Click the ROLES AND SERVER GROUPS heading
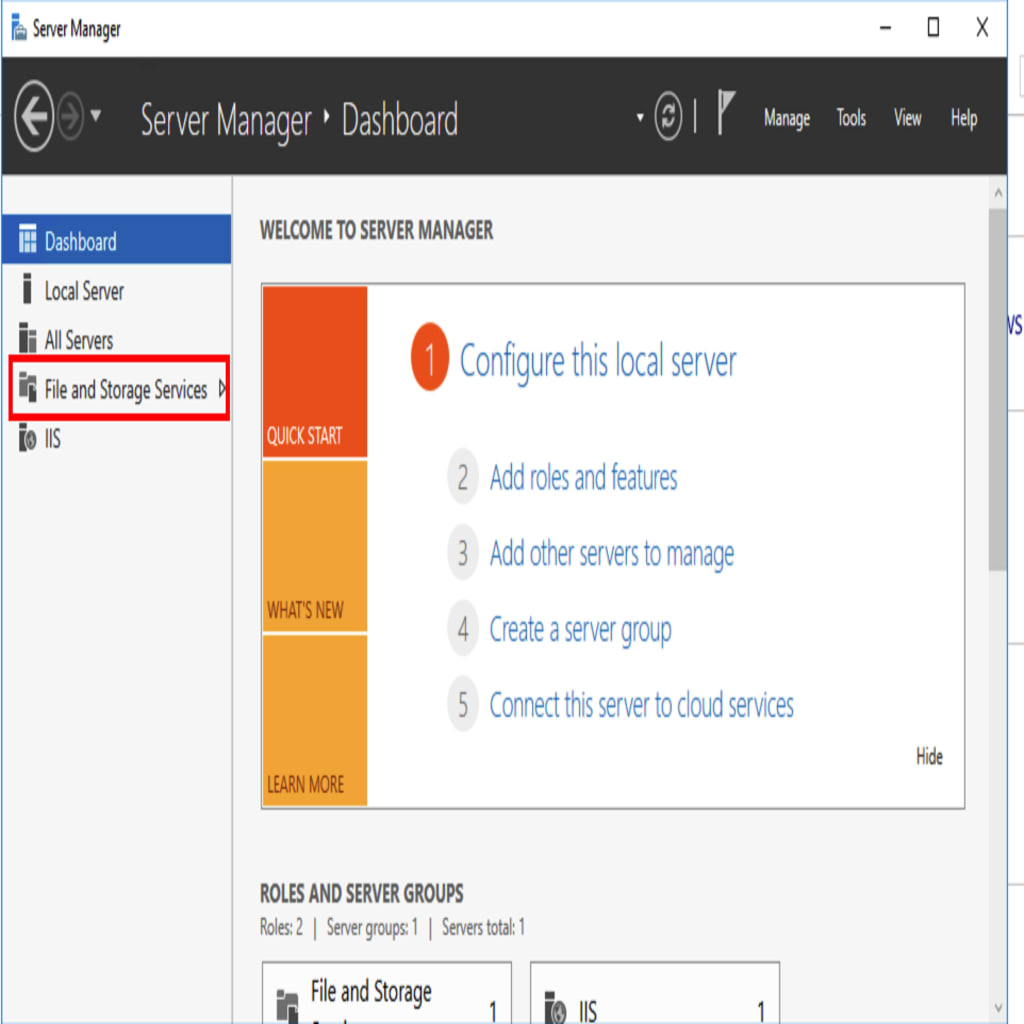This screenshot has width=1024, height=1024. pos(362,893)
